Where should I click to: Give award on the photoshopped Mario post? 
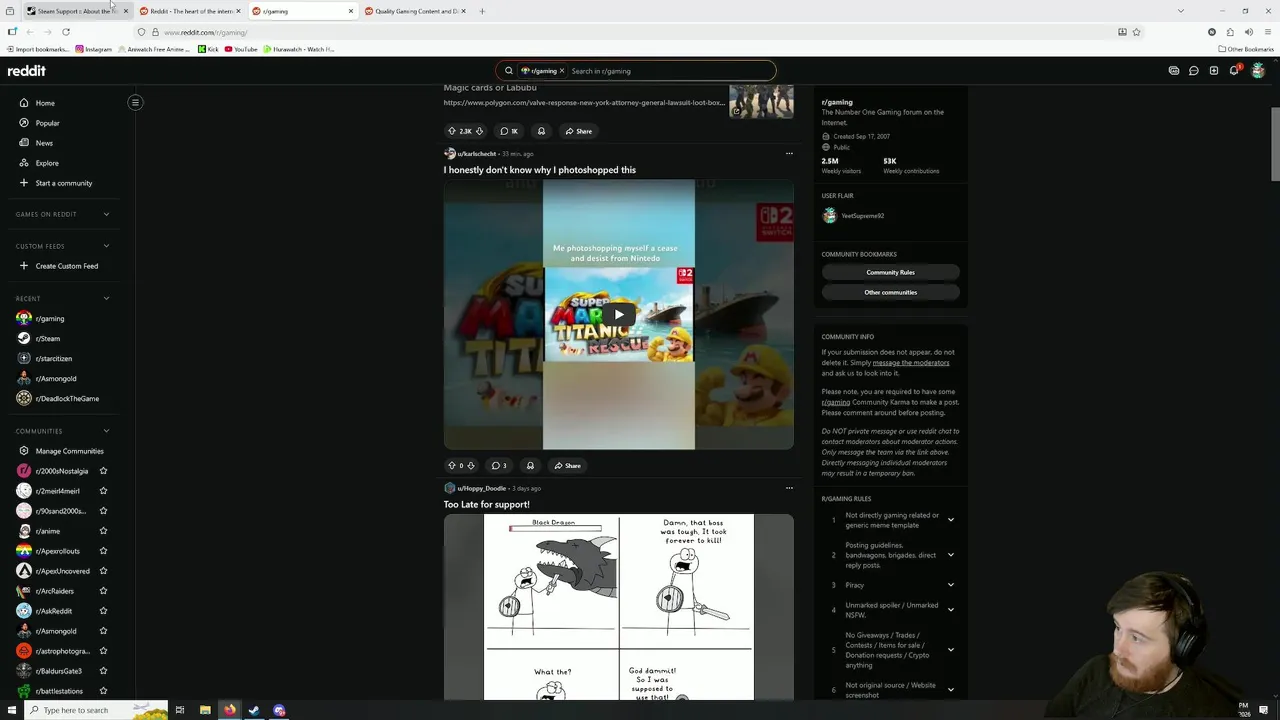click(x=530, y=465)
